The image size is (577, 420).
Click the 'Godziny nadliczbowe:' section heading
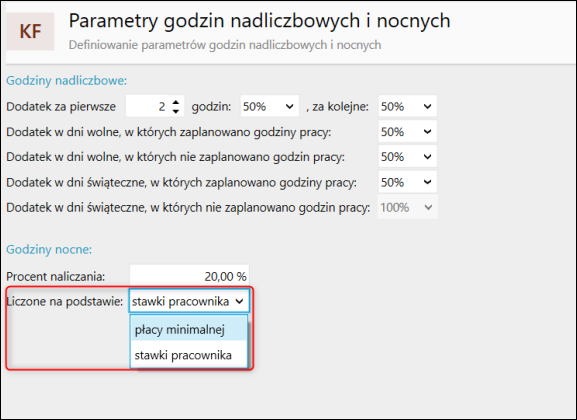tap(67, 81)
